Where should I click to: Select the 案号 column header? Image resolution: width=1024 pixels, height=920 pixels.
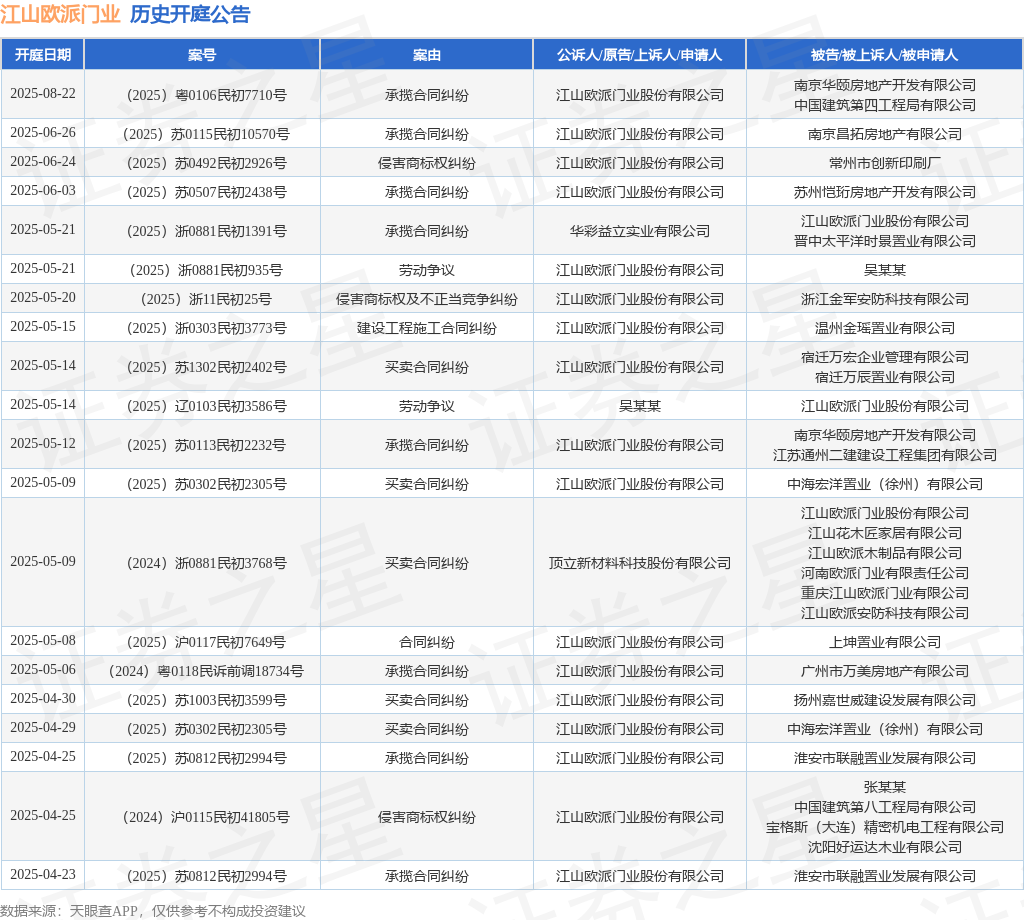click(x=202, y=55)
